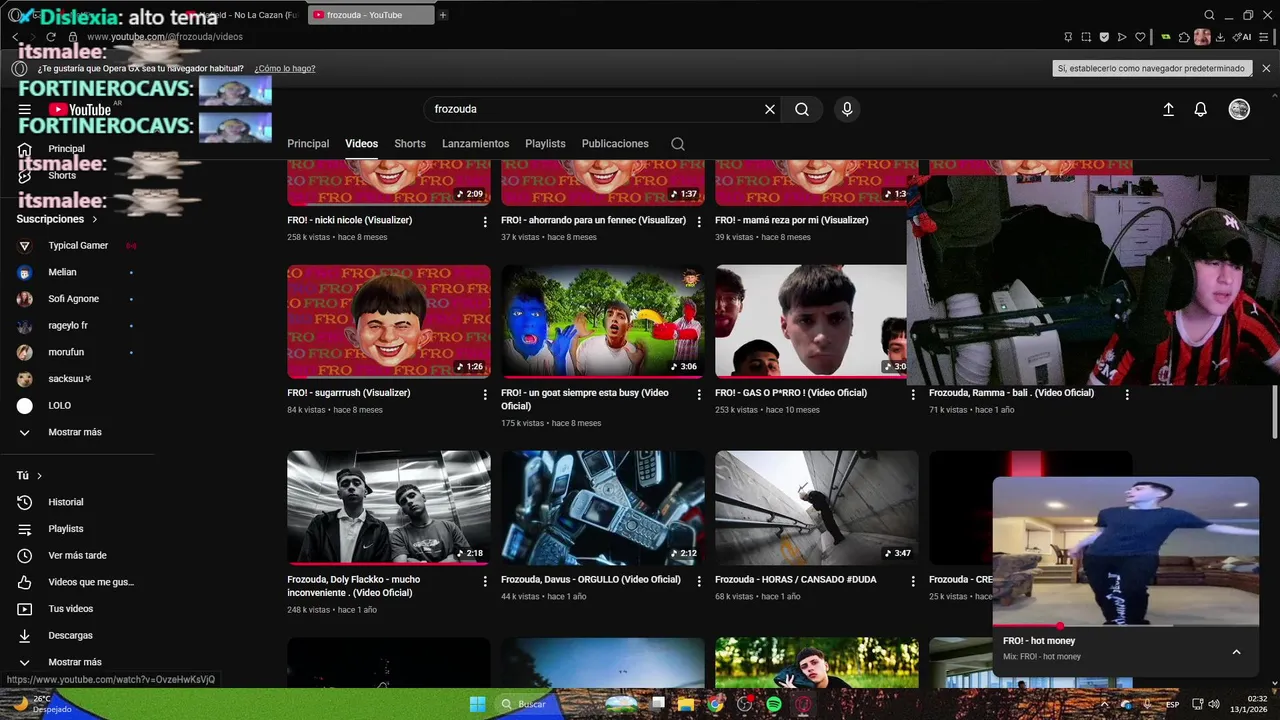The image size is (1280, 720).
Task: Open video title un goat siempre esta busy
Action: [585, 399]
